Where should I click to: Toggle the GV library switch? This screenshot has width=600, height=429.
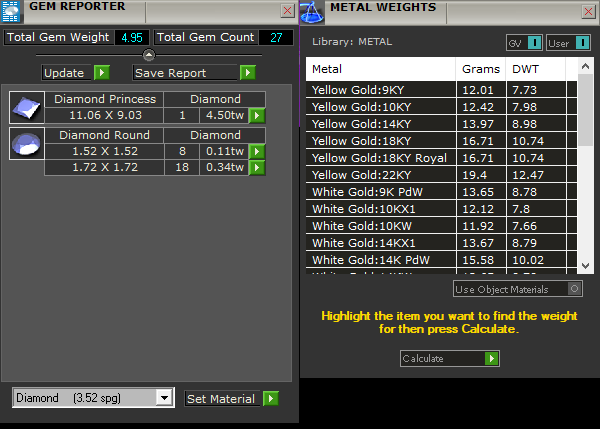pos(535,42)
